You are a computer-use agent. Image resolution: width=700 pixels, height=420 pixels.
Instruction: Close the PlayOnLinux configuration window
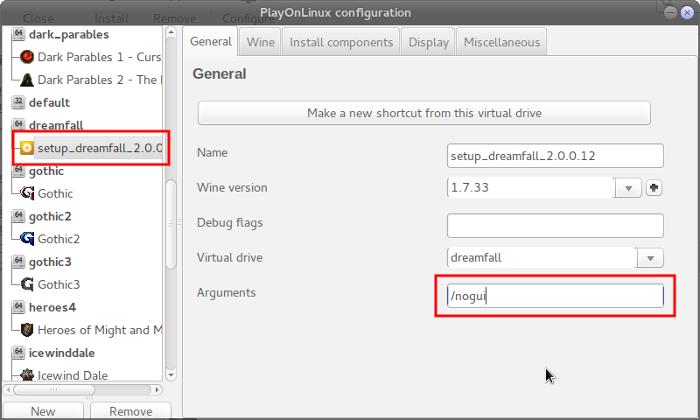point(687,13)
